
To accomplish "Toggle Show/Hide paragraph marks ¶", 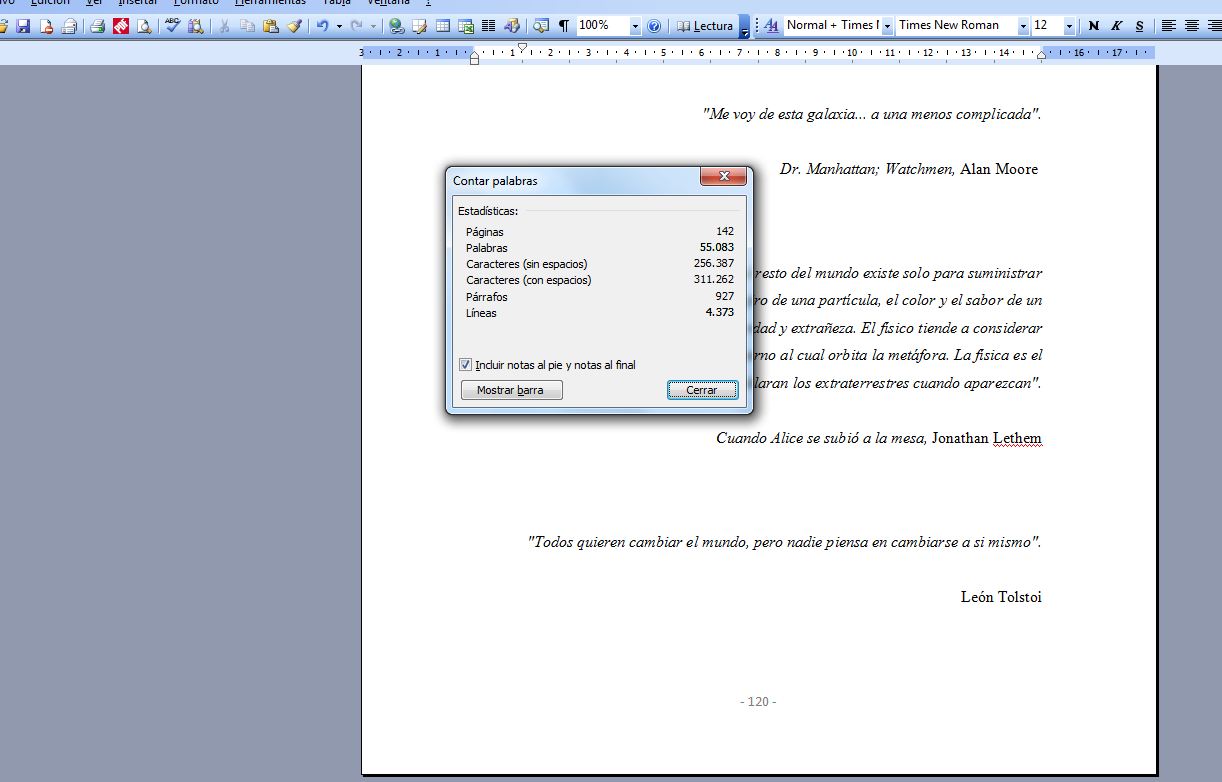I will [x=564, y=26].
